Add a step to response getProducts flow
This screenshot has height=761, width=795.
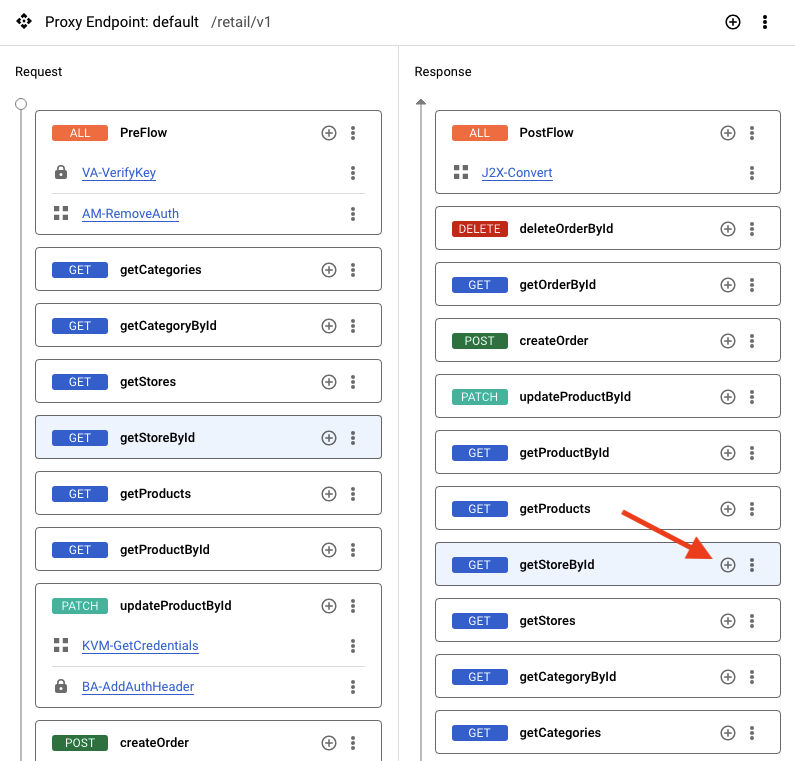pos(728,509)
